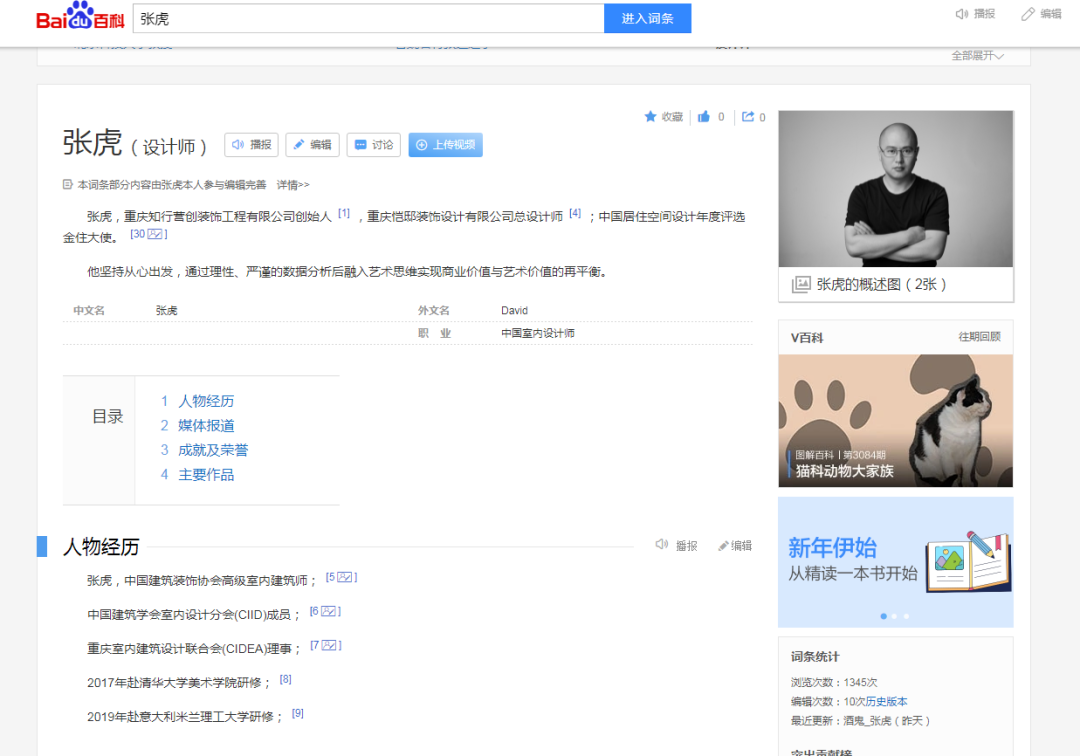Open the 新年伊始 book banner

click(x=895, y=562)
